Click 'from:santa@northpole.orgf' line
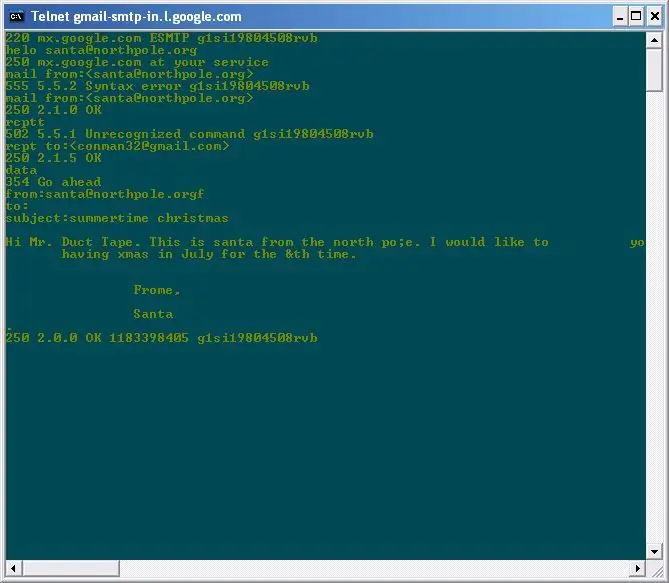 click(105, 194)
